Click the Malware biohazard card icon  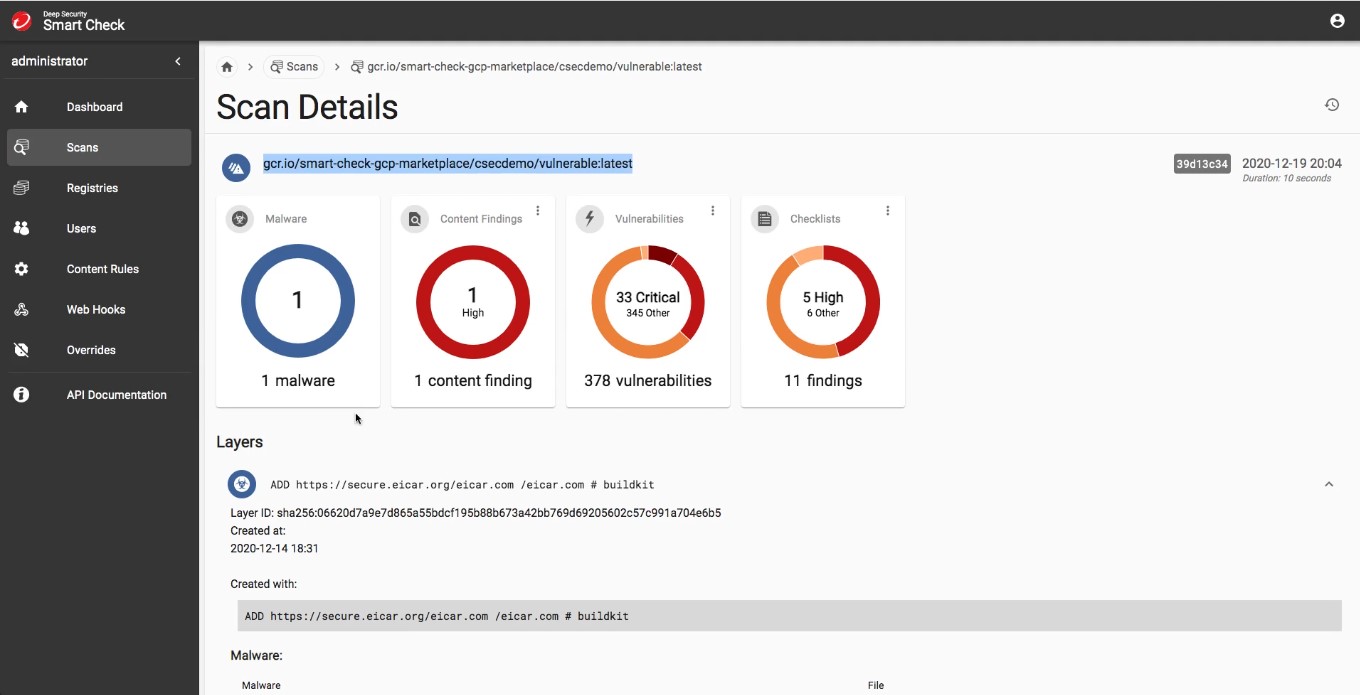coord(240,219)
